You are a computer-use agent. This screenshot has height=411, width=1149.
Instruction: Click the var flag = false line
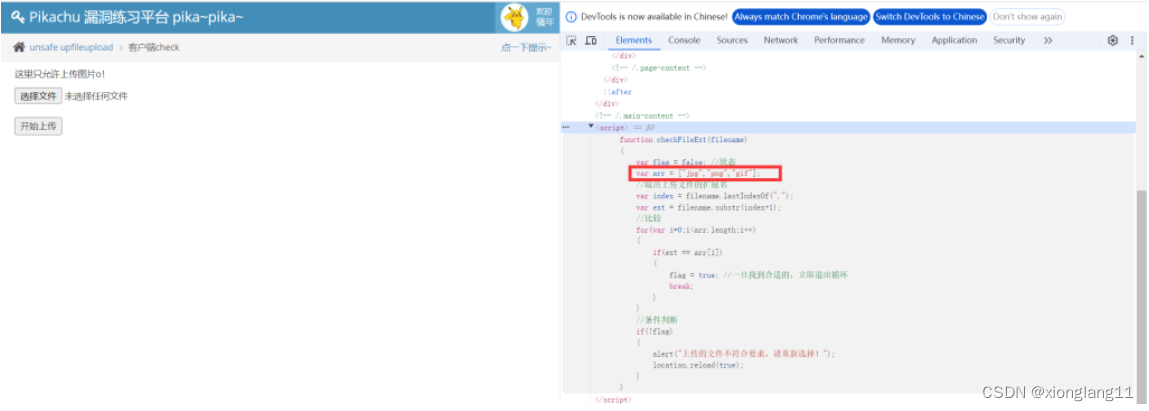pos(686,163)
